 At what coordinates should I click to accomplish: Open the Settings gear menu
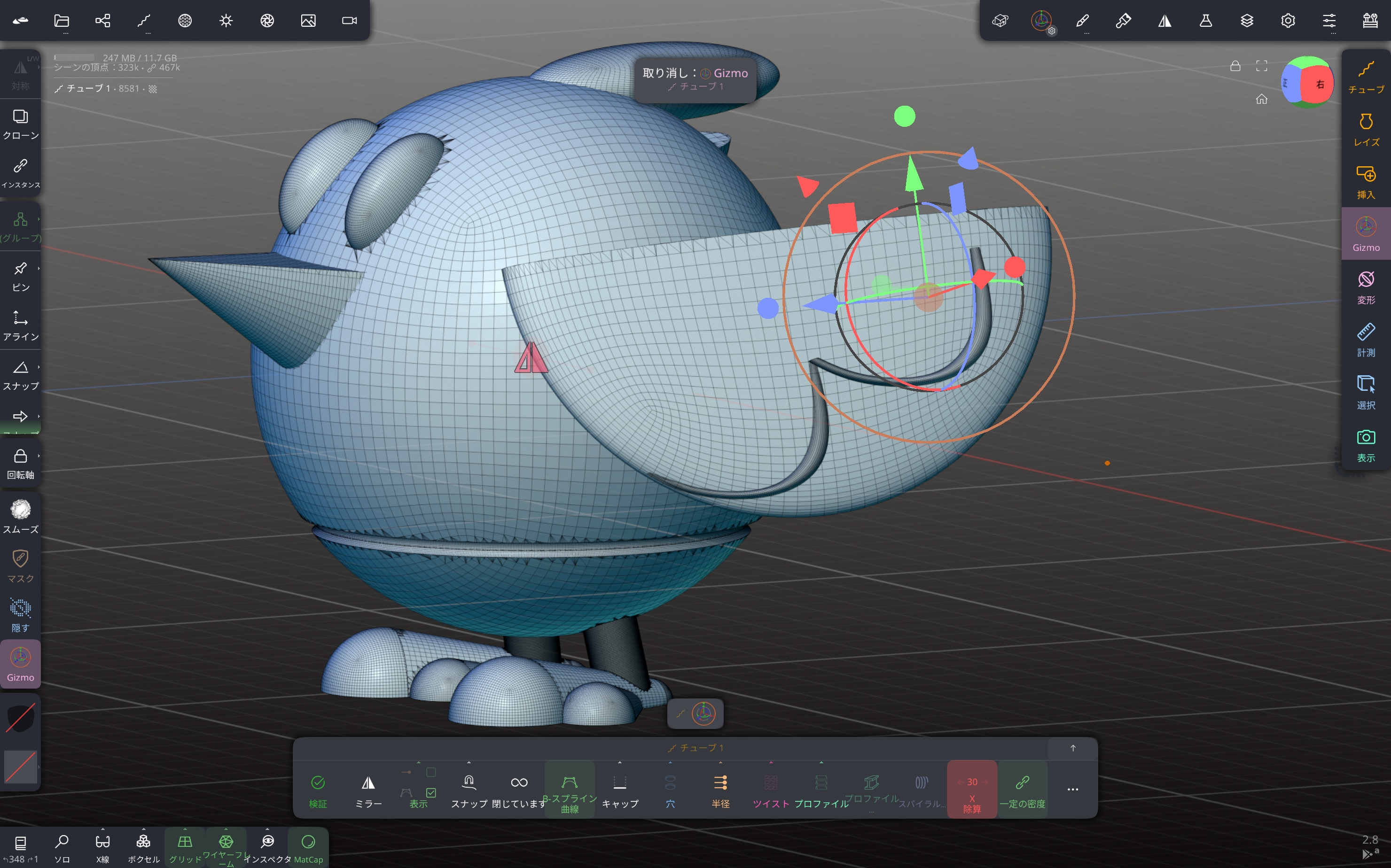click(1288, 21)
